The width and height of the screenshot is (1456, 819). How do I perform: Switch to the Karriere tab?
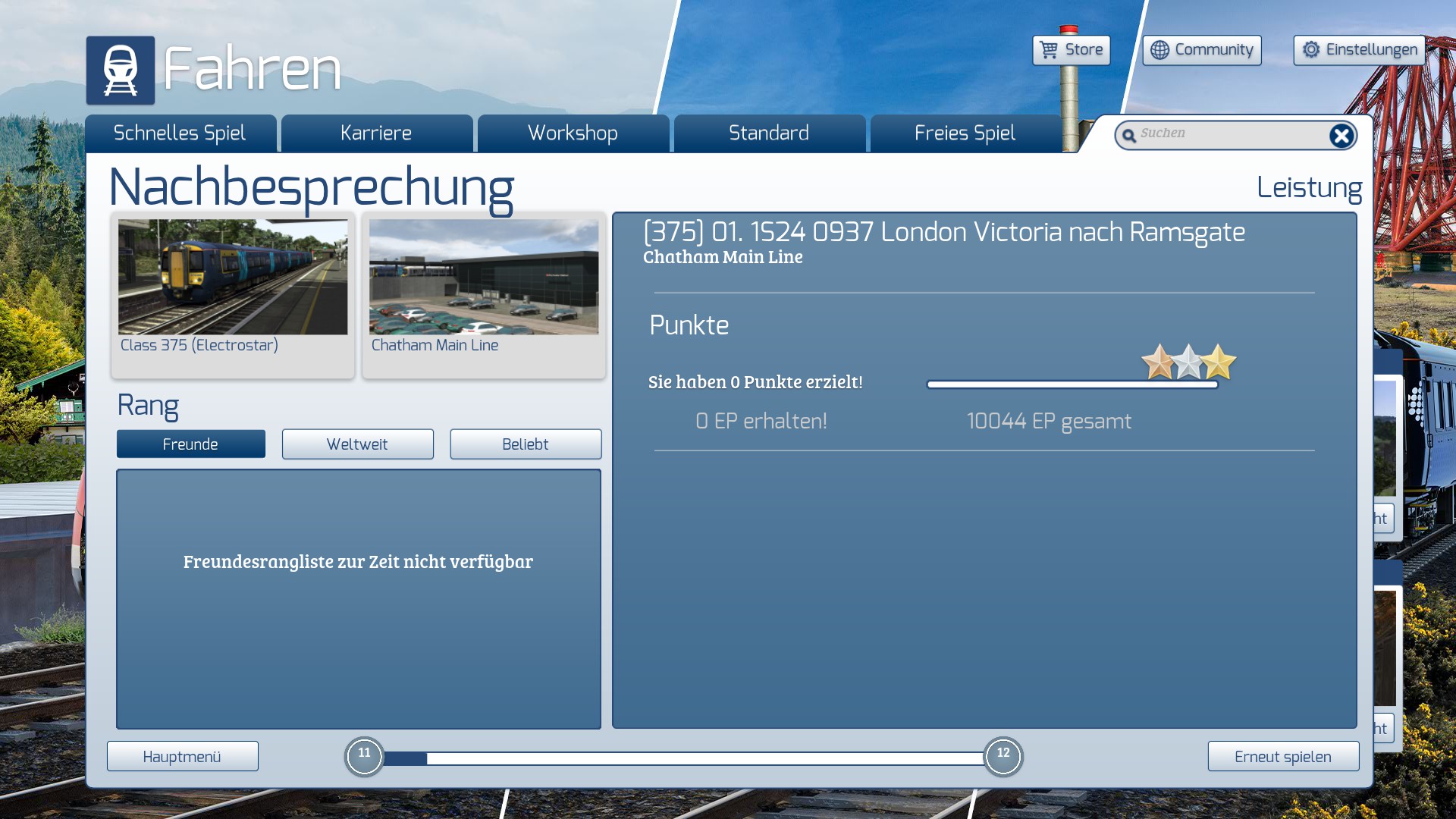[376, 133]
